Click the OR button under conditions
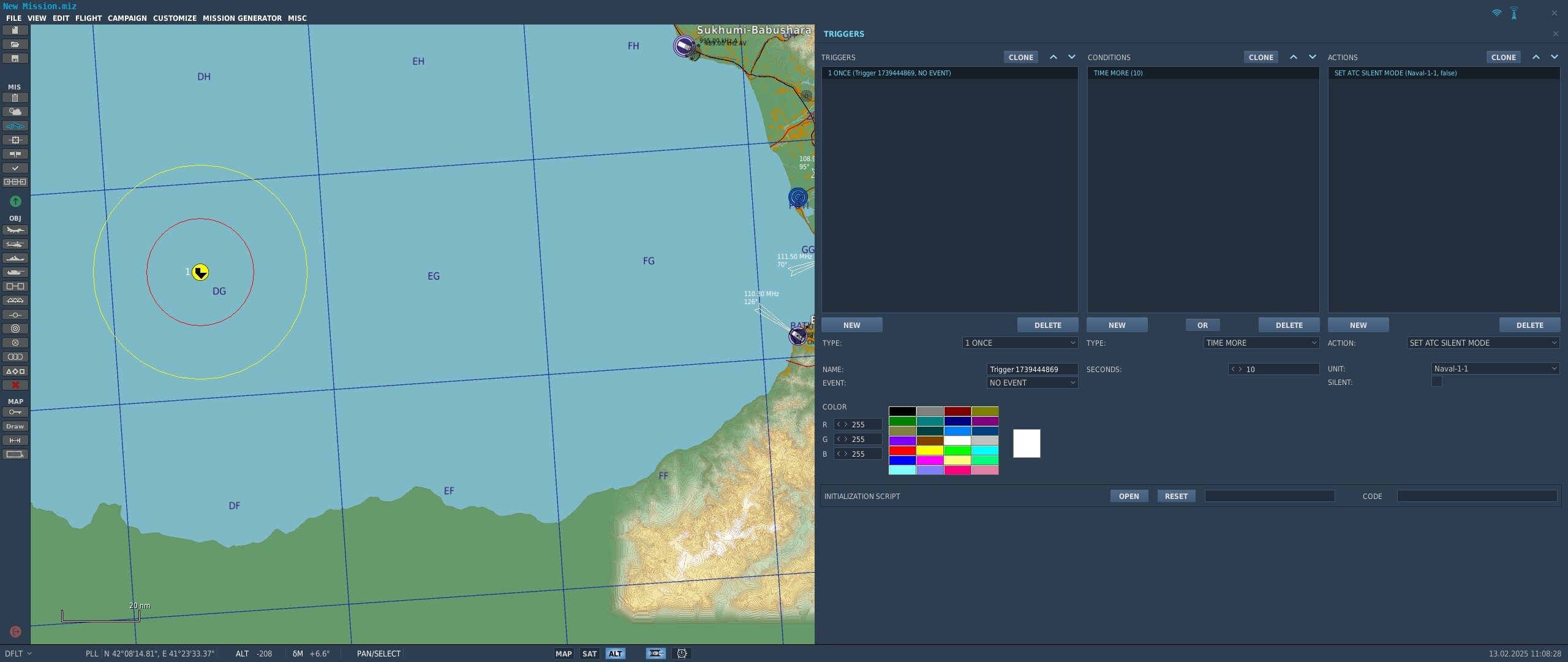Viewport: 1568px width, 662px height. pos(1202,325)
